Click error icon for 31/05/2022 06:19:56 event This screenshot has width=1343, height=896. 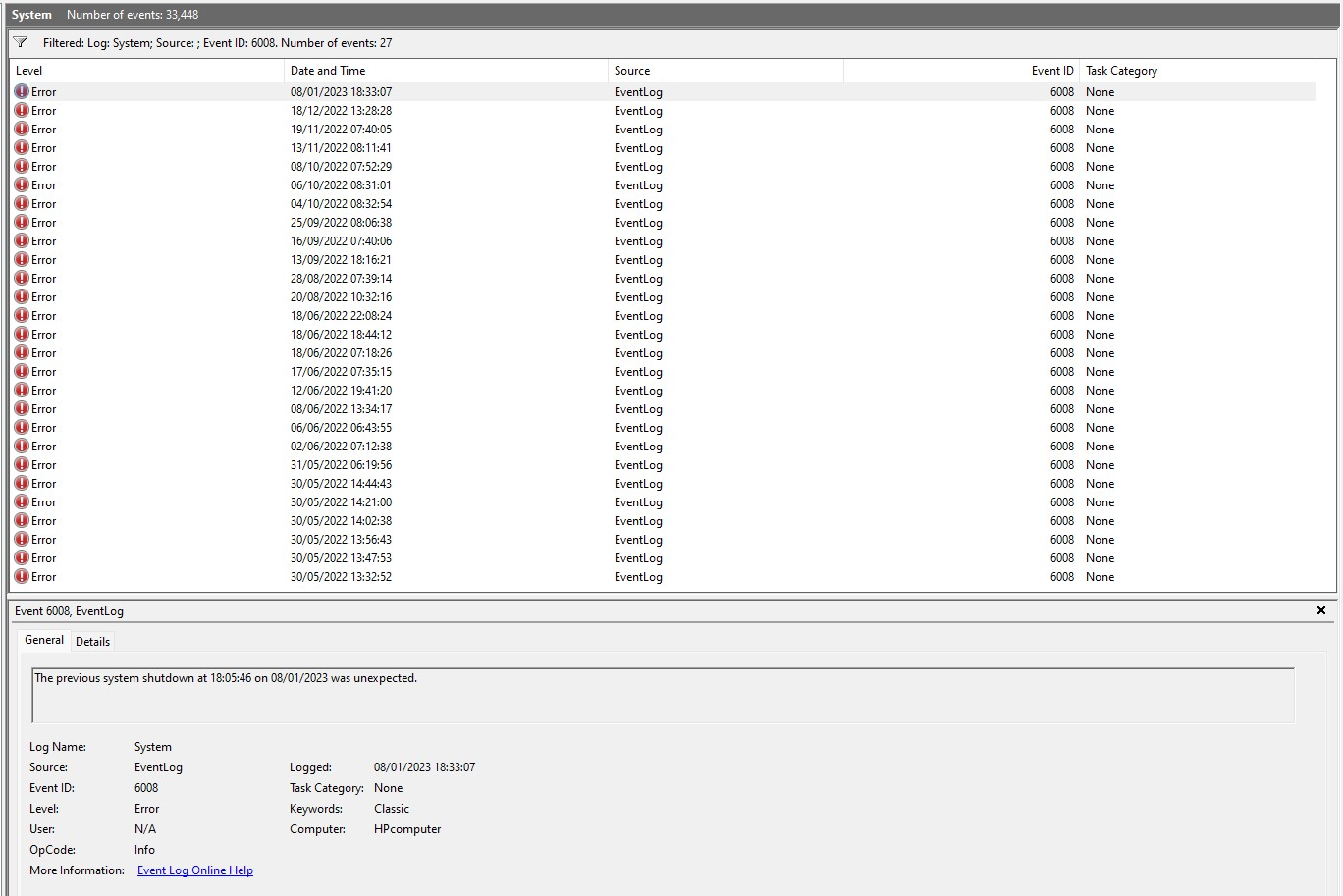coord(22,464)
